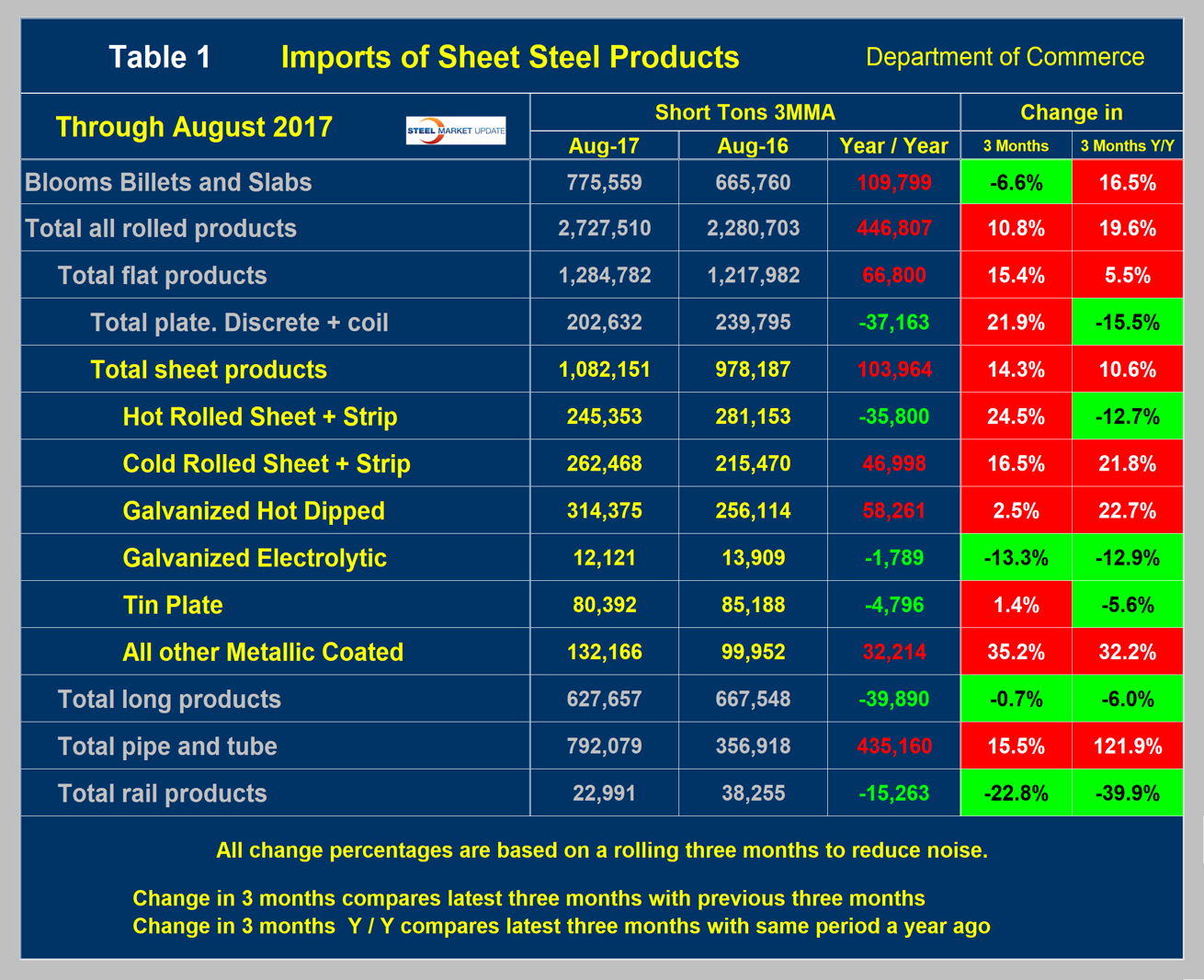Click the Steel Market Update logo
Screen dimensions: 1204x980
456,131
